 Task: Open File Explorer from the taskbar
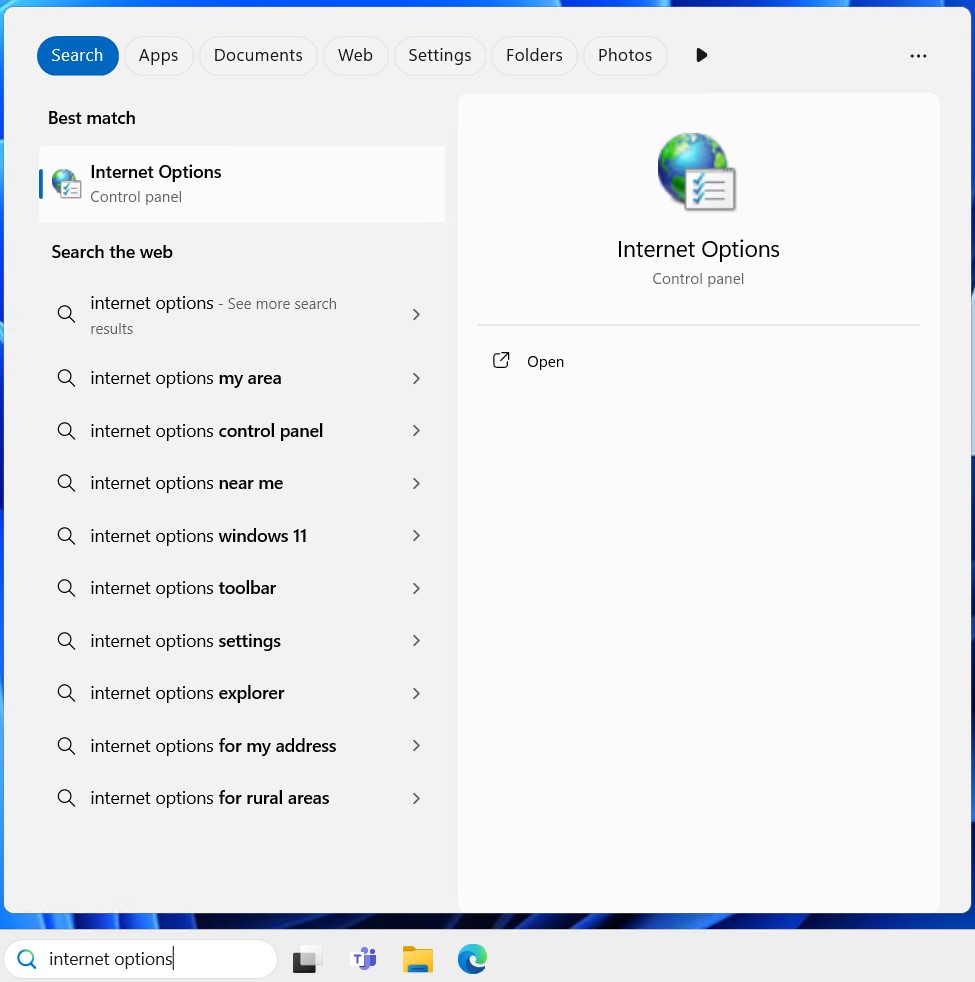tap(418, 959)
